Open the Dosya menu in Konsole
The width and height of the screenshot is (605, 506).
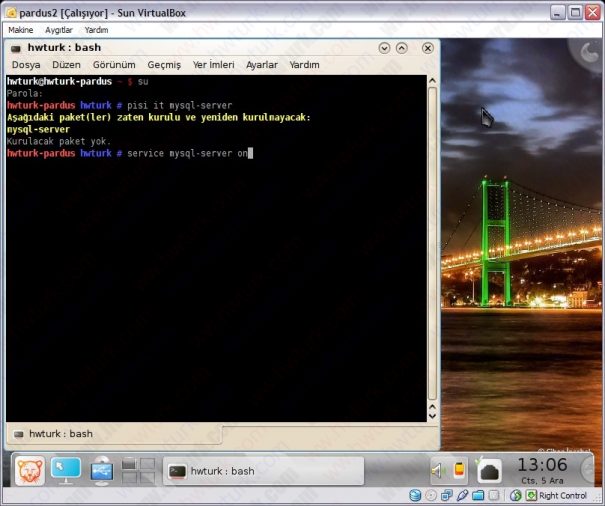(x=26, y=65)
